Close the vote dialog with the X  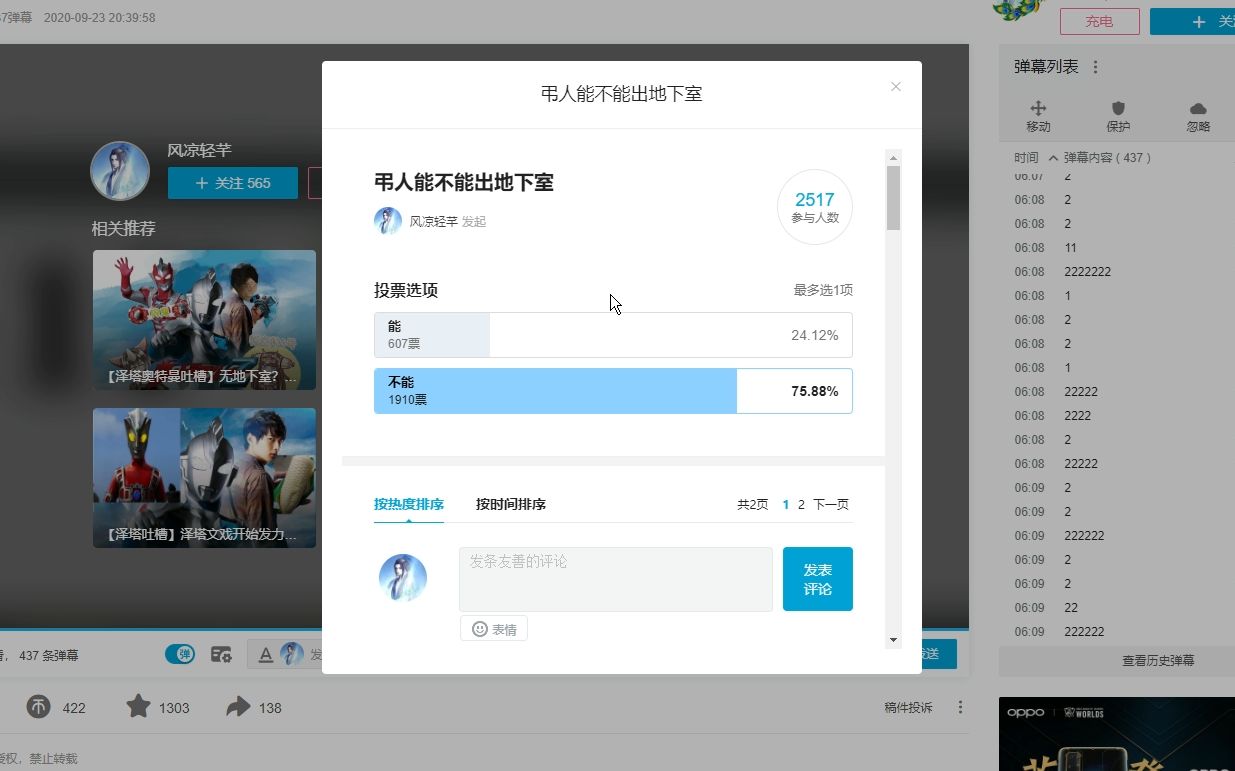[x=895, y=87]
